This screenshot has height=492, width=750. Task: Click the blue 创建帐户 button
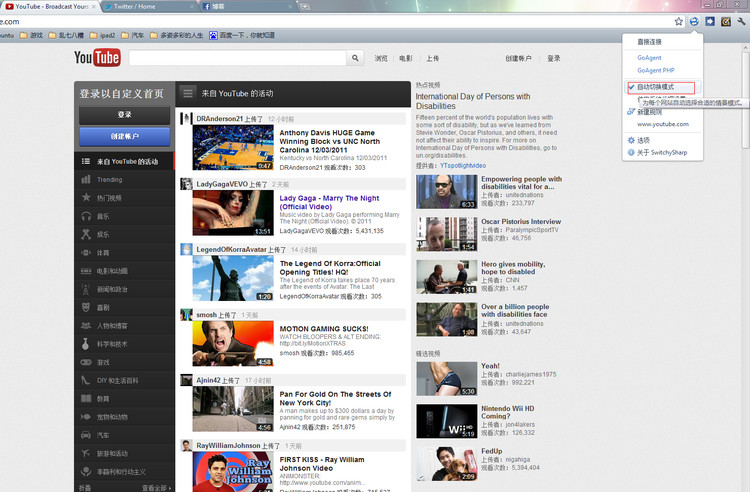coord(124,136)
